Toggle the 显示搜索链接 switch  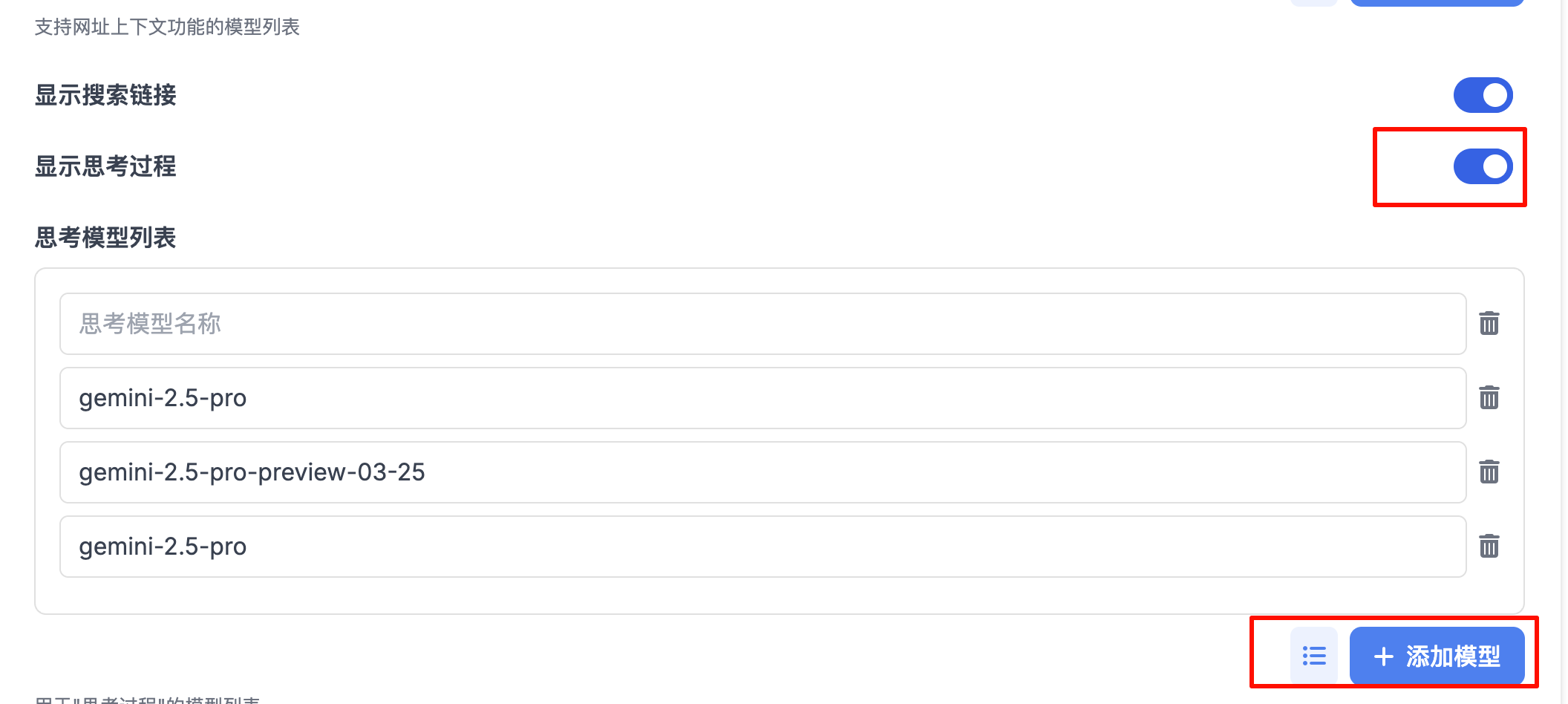1483,95
